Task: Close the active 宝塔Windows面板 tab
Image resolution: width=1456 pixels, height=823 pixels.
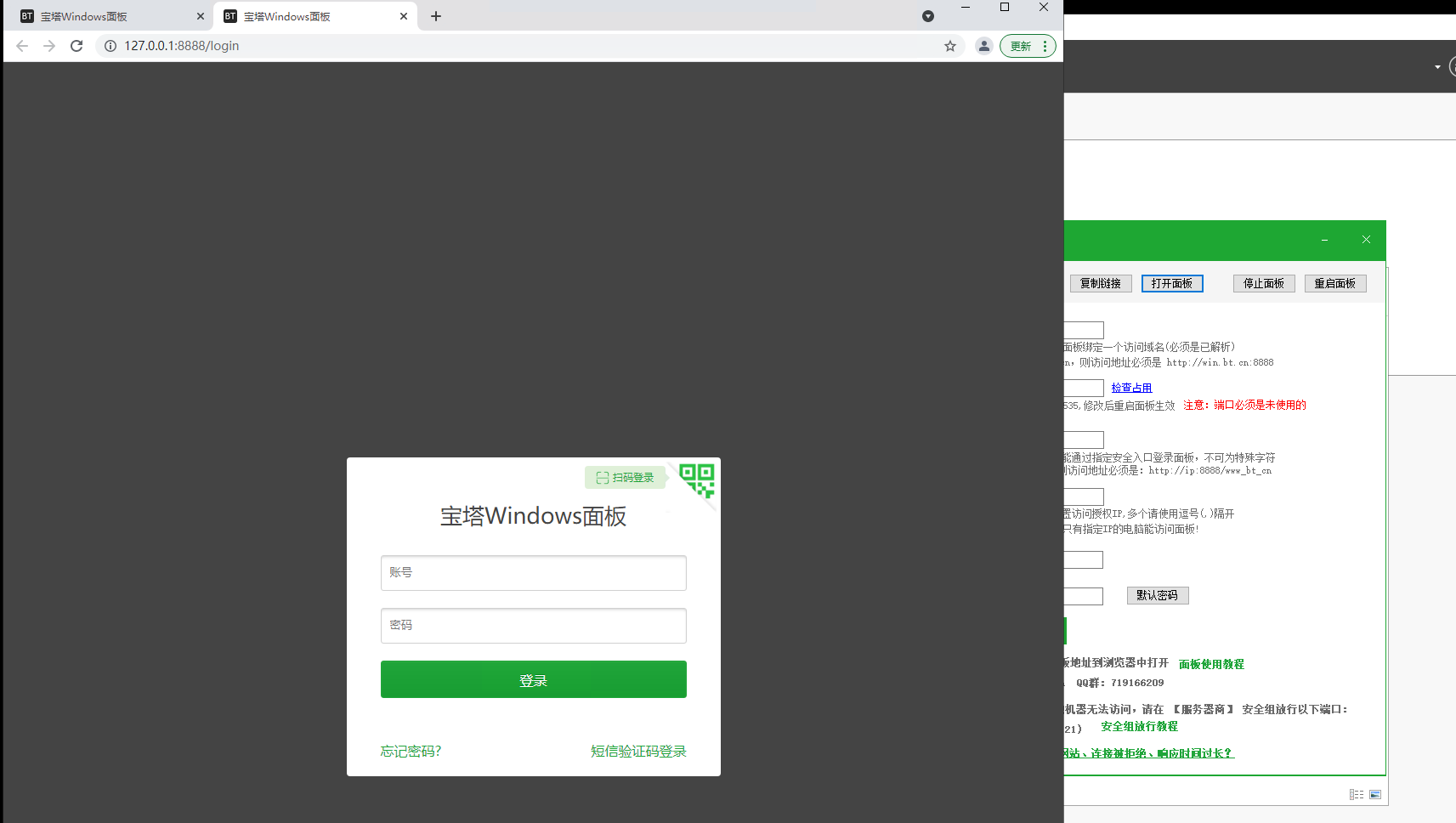Action: (404, 16)
